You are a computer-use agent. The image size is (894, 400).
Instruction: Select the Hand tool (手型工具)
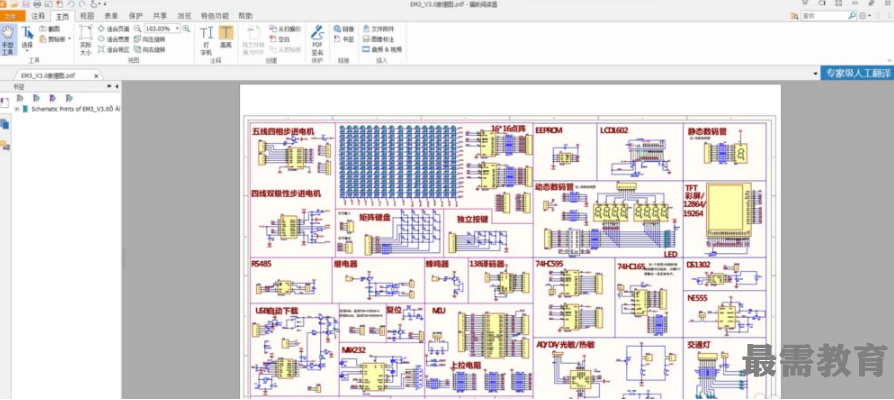click(x=7, y=40)
